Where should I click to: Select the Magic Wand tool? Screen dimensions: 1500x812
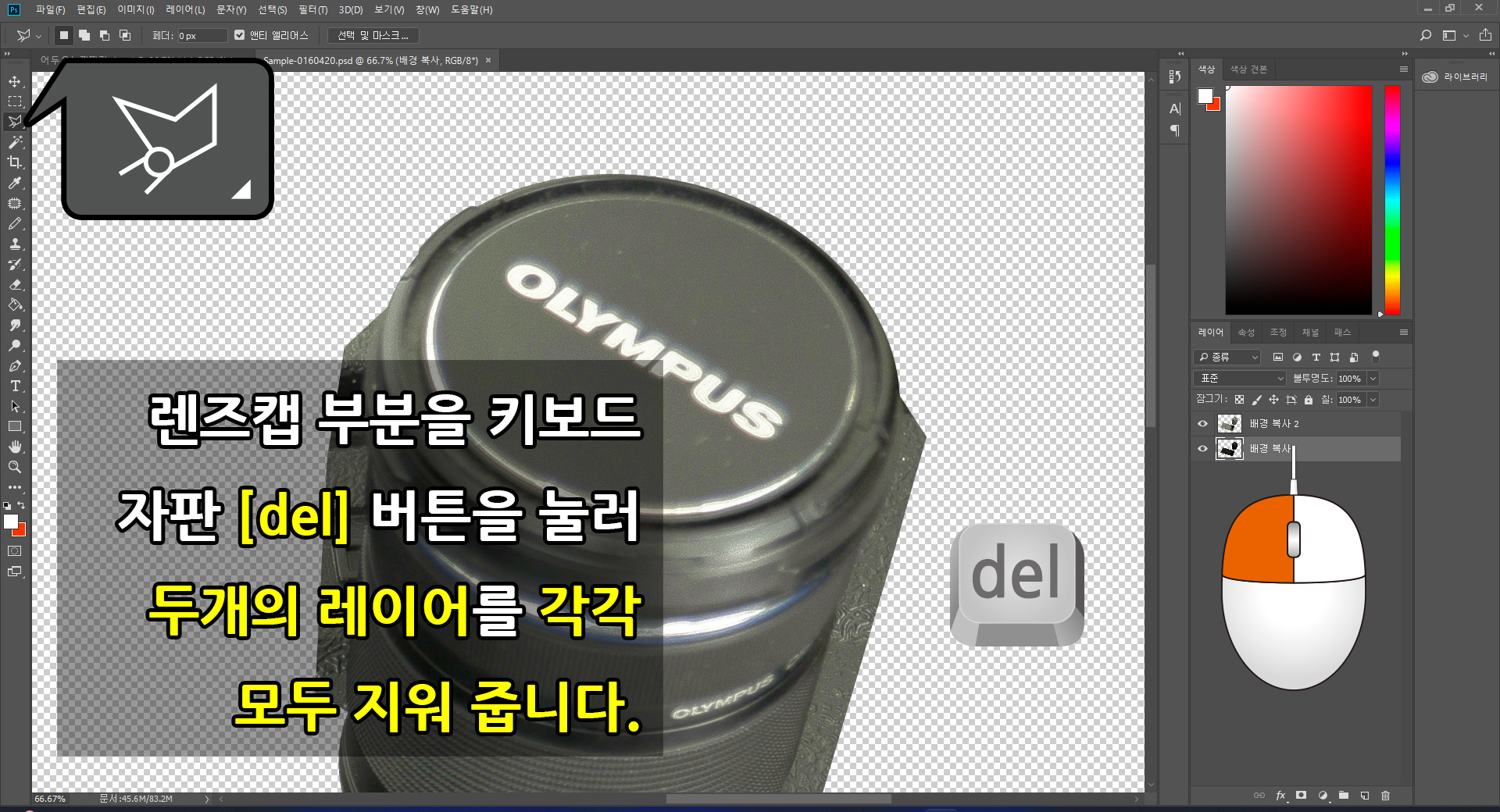click(15, 142)
